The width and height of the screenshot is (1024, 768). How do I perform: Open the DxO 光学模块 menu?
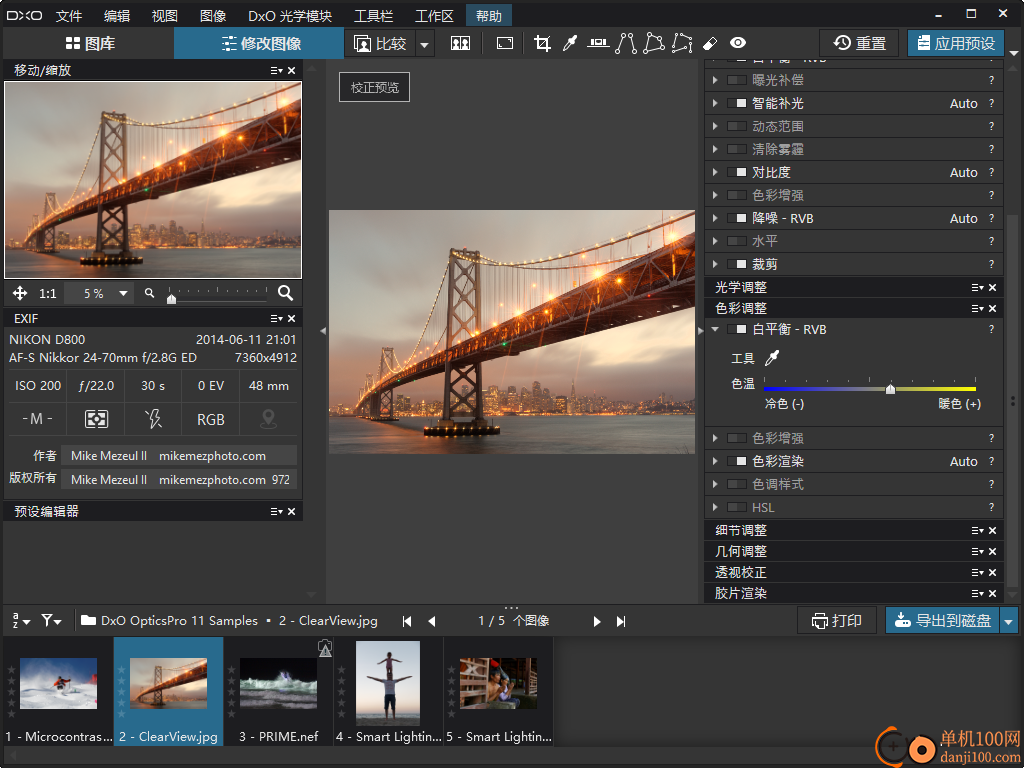coord(290,16)
